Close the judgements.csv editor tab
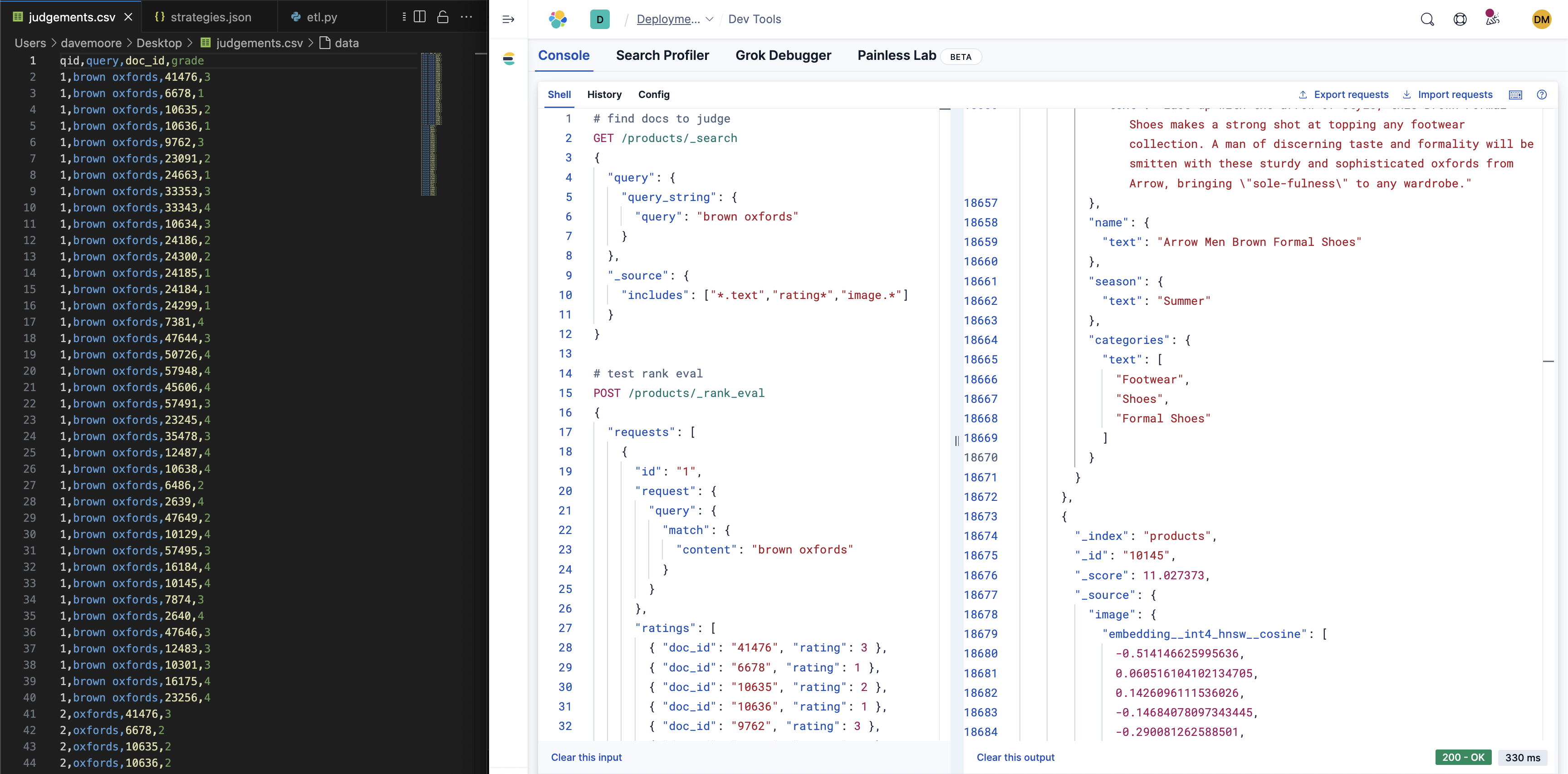 [128, 17]
